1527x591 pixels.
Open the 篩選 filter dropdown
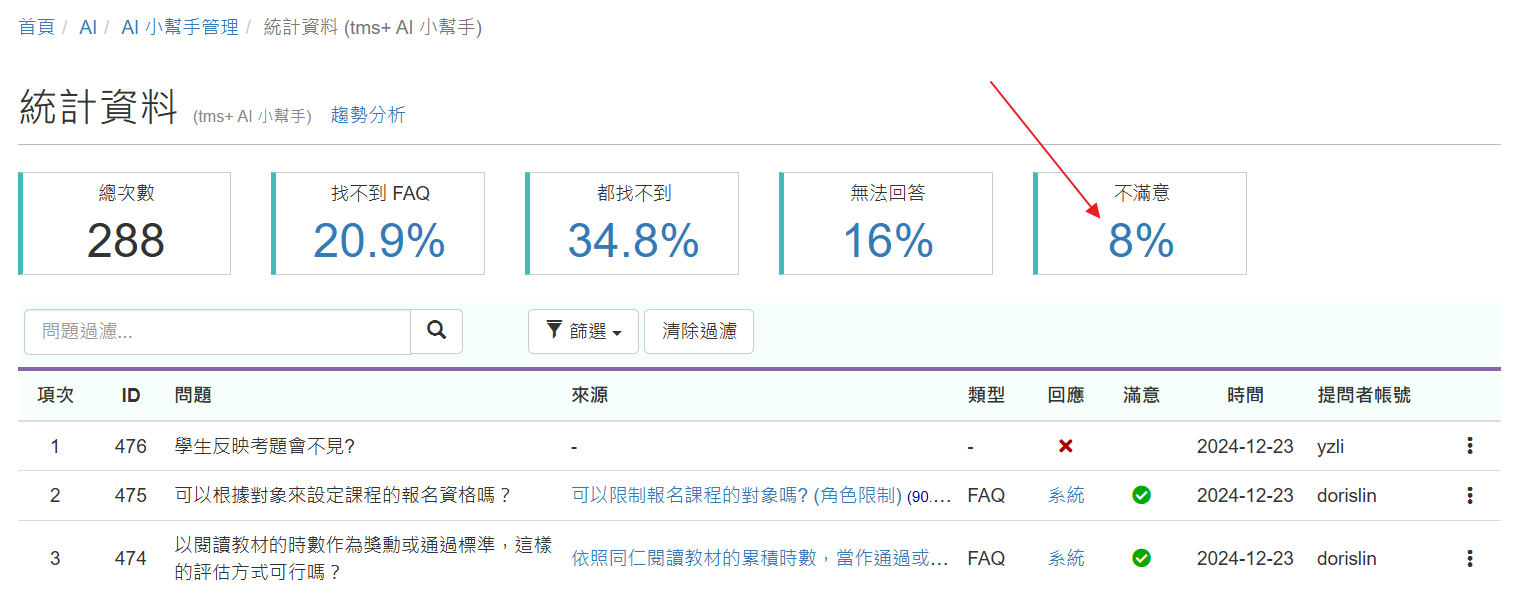click(582, 331)
